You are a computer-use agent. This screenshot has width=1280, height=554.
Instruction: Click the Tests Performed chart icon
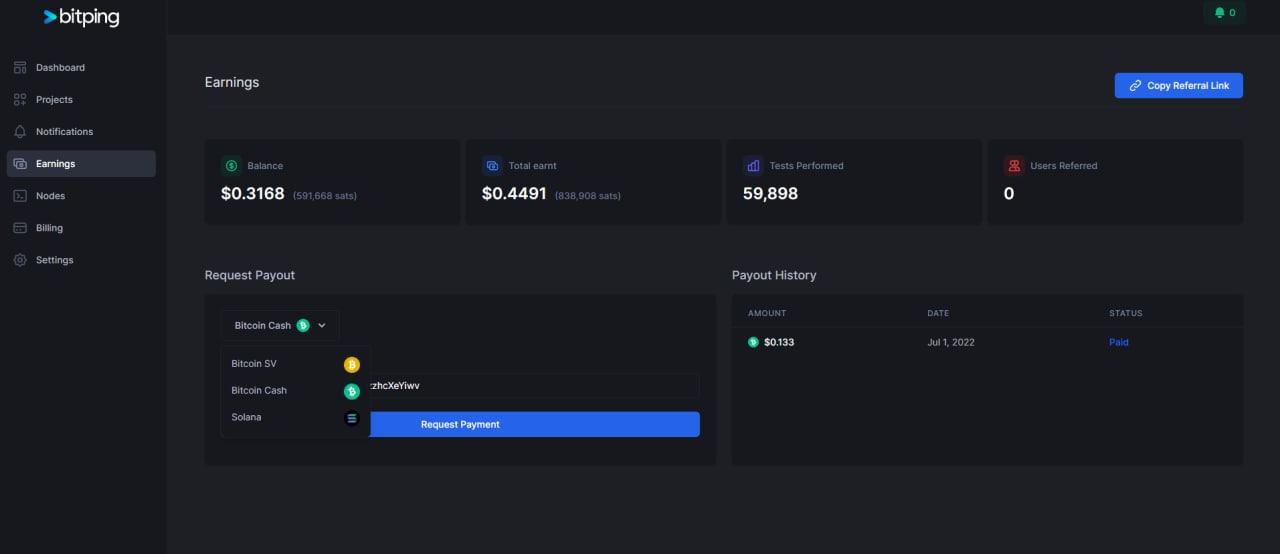pos(753,166)
